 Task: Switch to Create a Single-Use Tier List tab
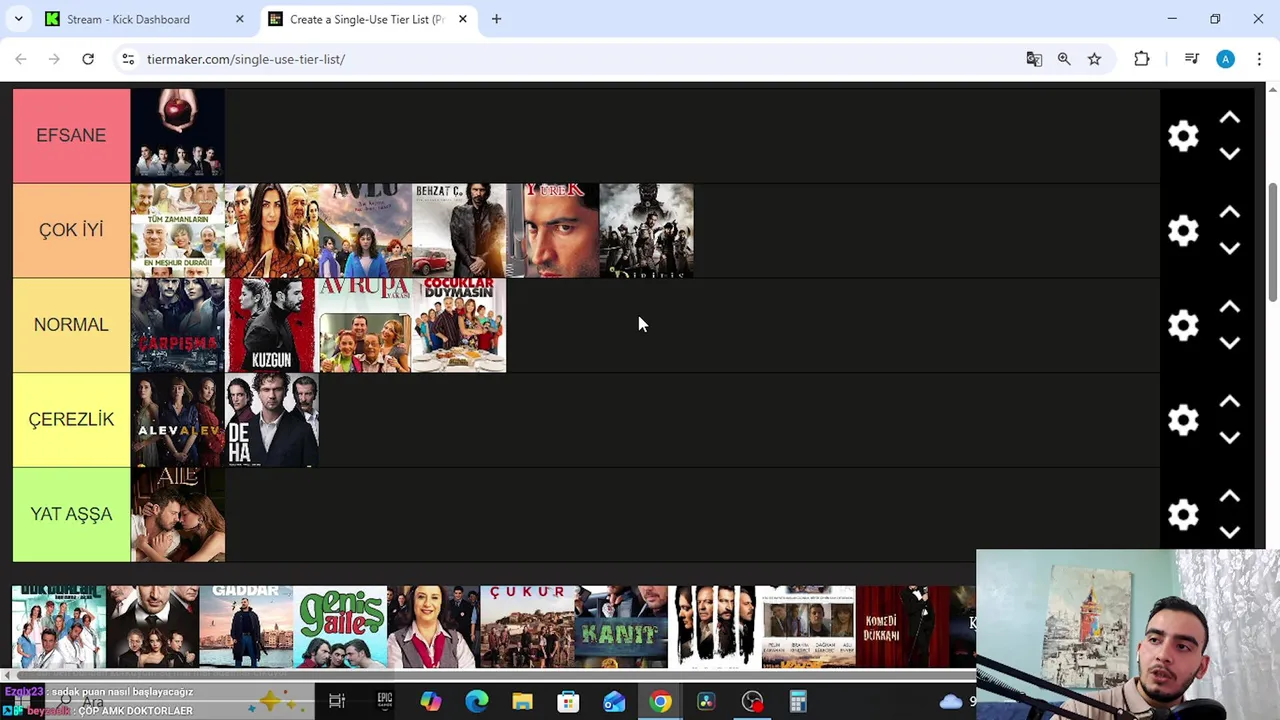click(x=366, y=19)
